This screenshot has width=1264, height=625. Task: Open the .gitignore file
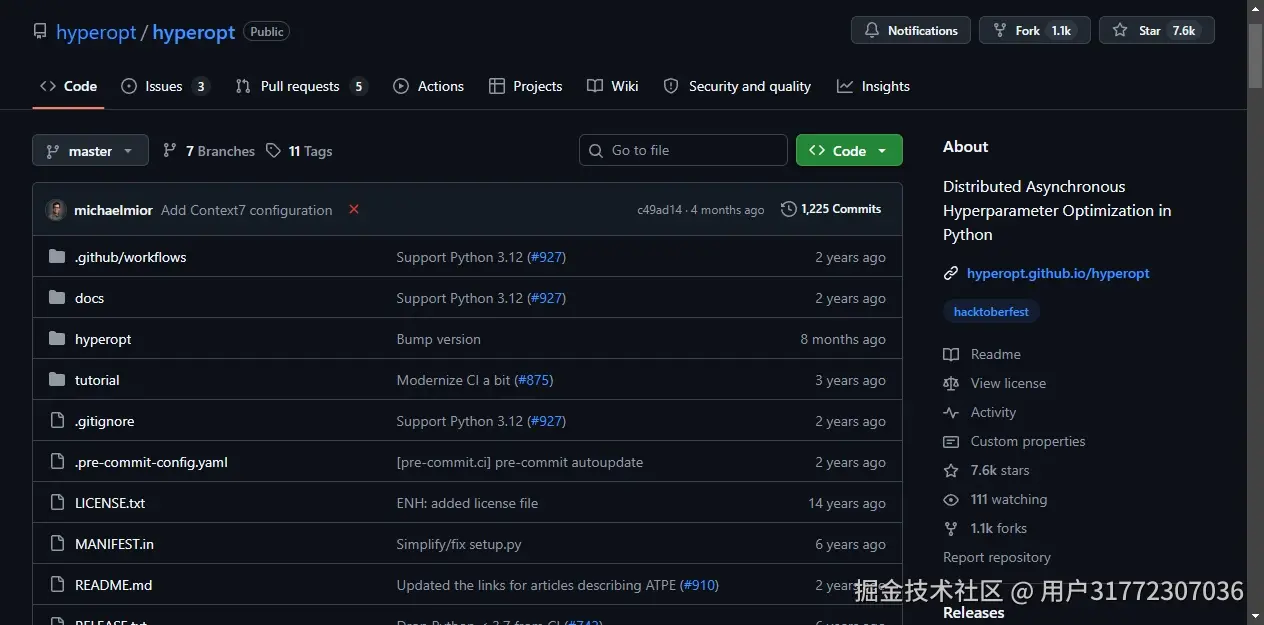104,421
